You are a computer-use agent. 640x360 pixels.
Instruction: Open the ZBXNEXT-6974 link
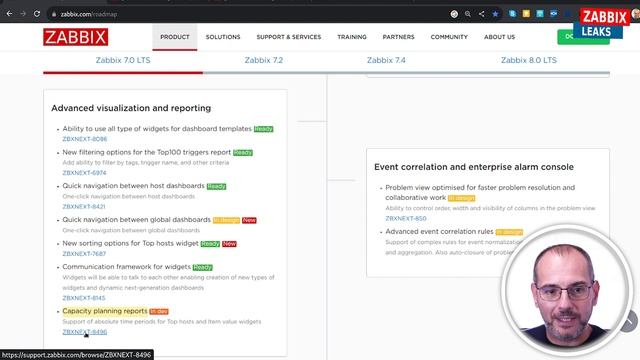(84, 173)
